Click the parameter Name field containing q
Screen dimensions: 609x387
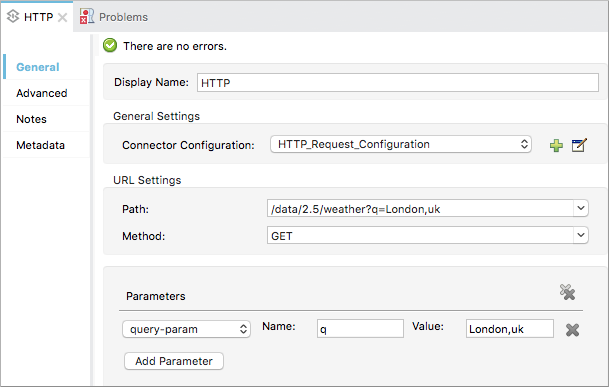(360, 329)
